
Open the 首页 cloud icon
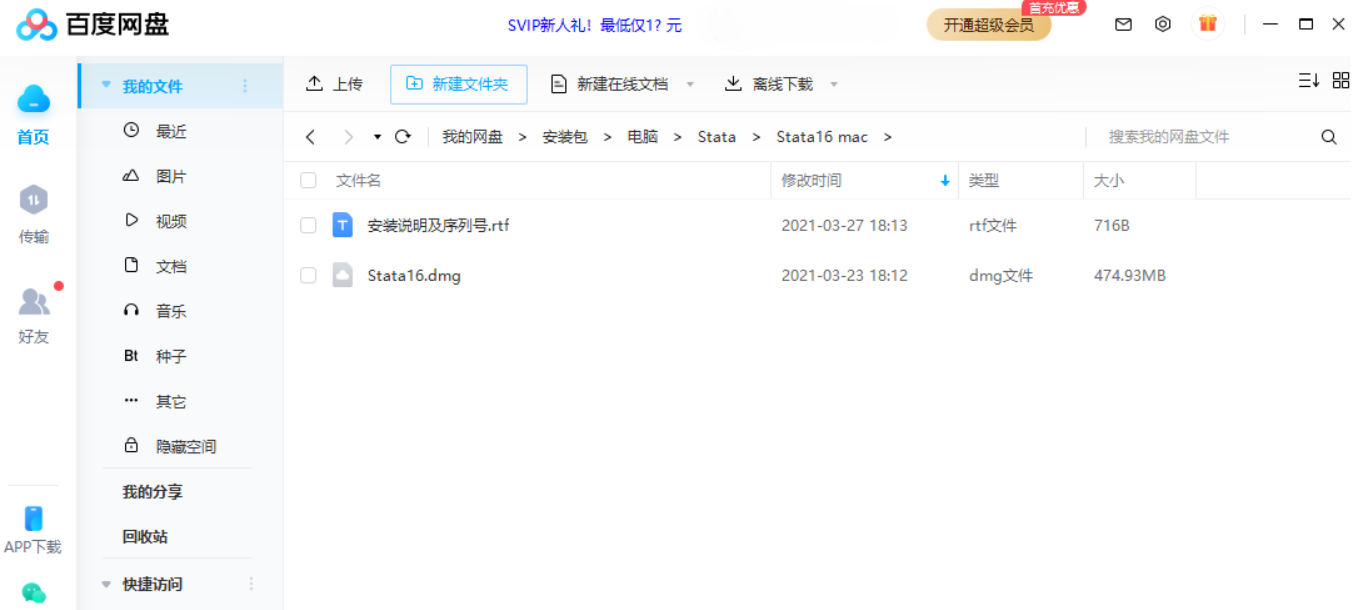coord(34,98)
